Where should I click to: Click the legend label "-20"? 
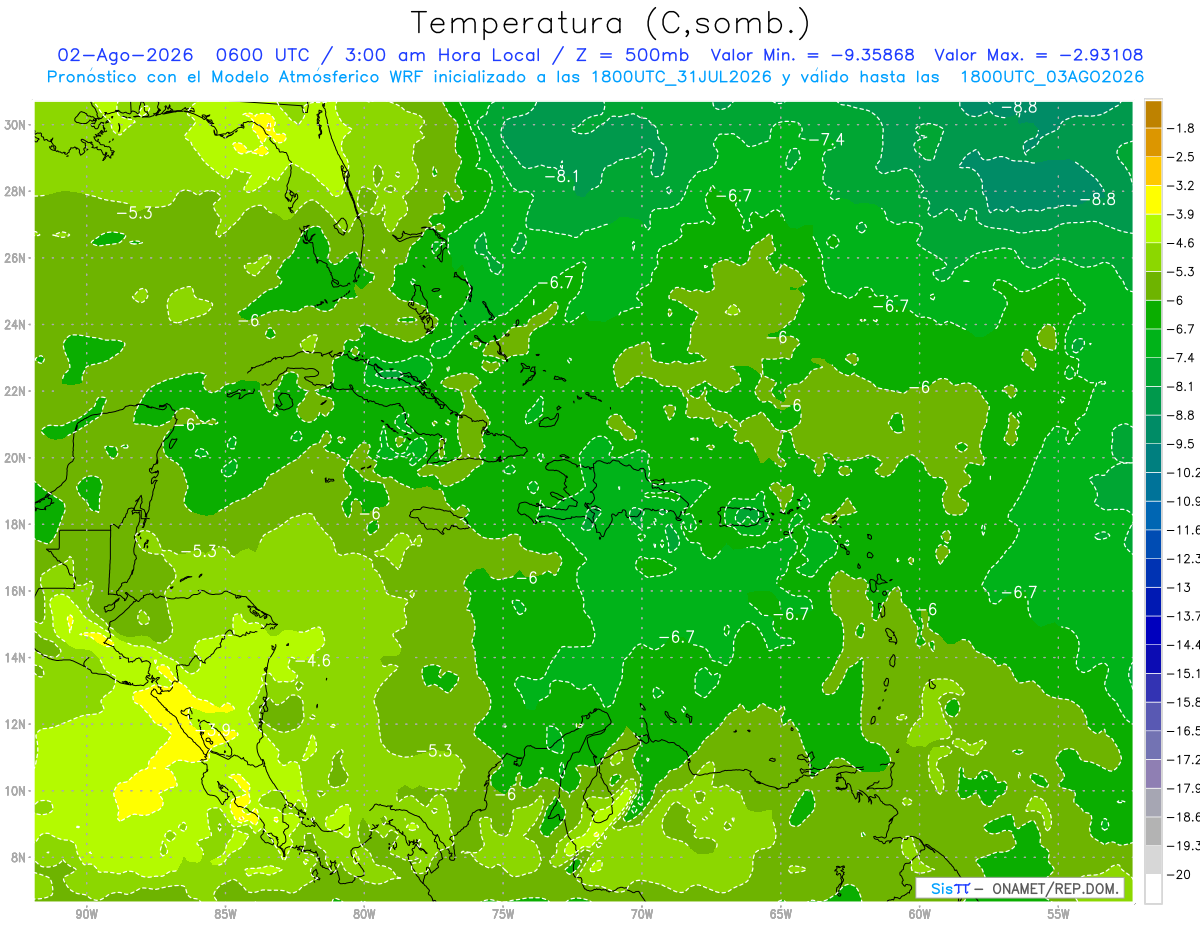1180,874
